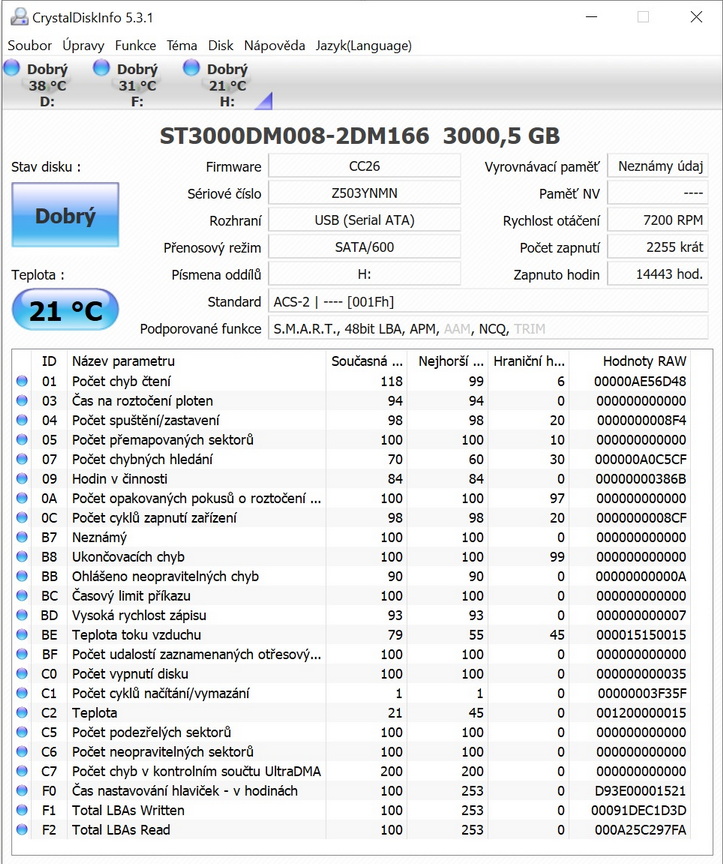Select drive D: status orb
This screenshot has height=864, width=723.
[12, 68]
